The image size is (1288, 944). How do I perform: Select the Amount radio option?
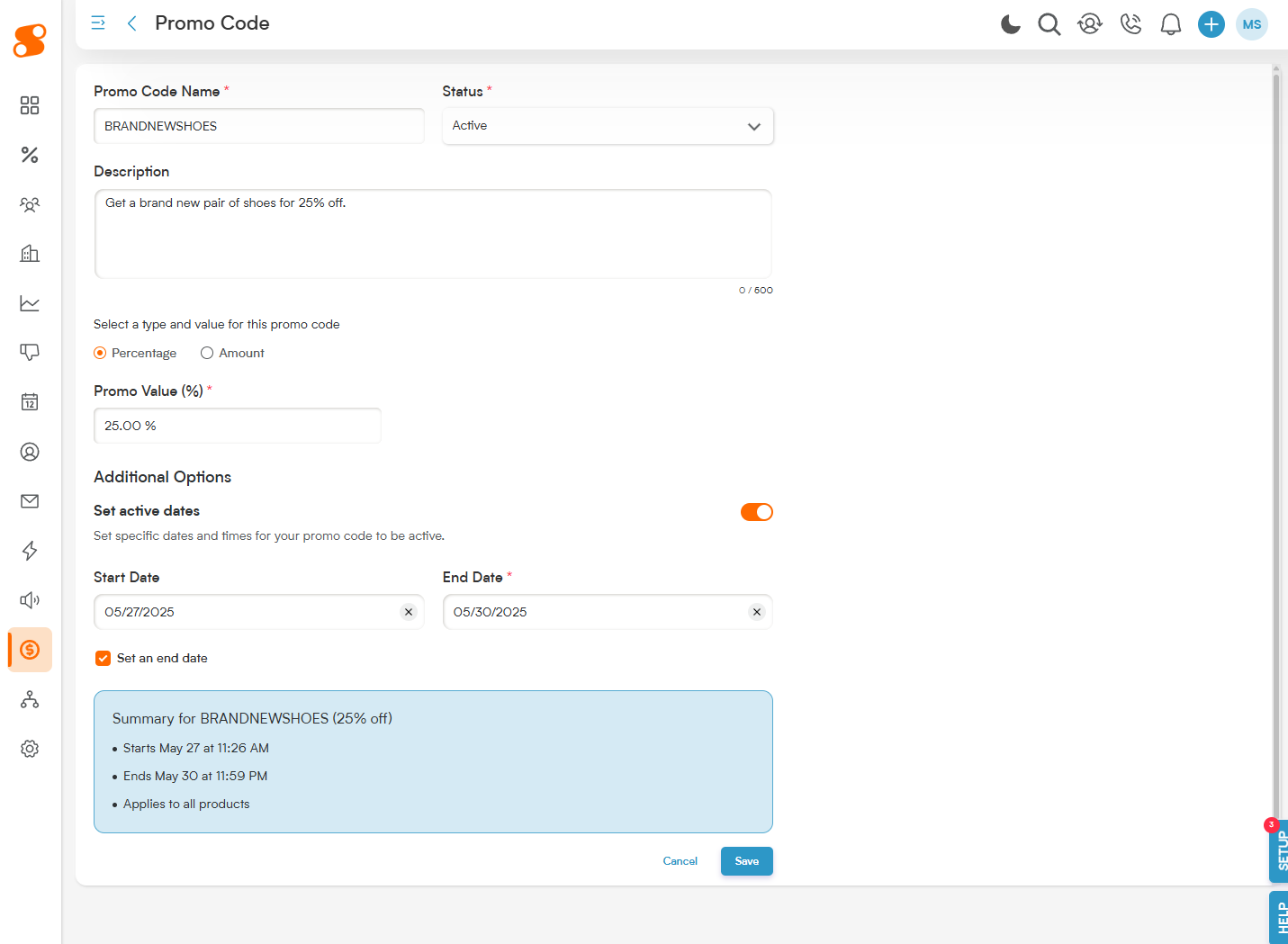[207, 353]
